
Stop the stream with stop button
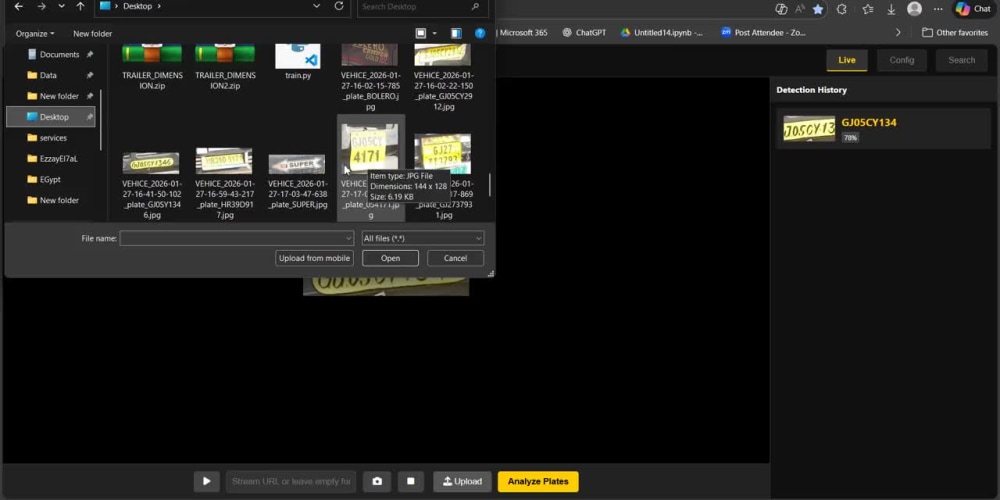[x=411, y=482]
